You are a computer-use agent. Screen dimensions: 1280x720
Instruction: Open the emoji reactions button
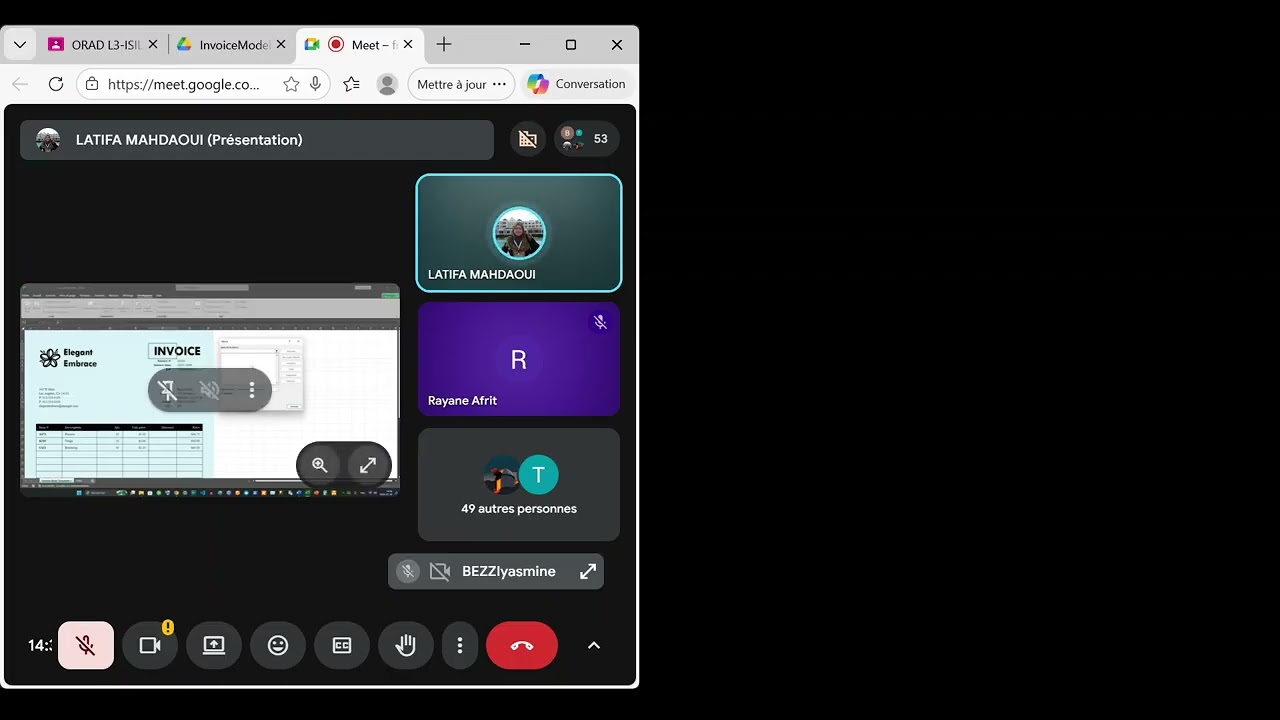coord(278,646)
